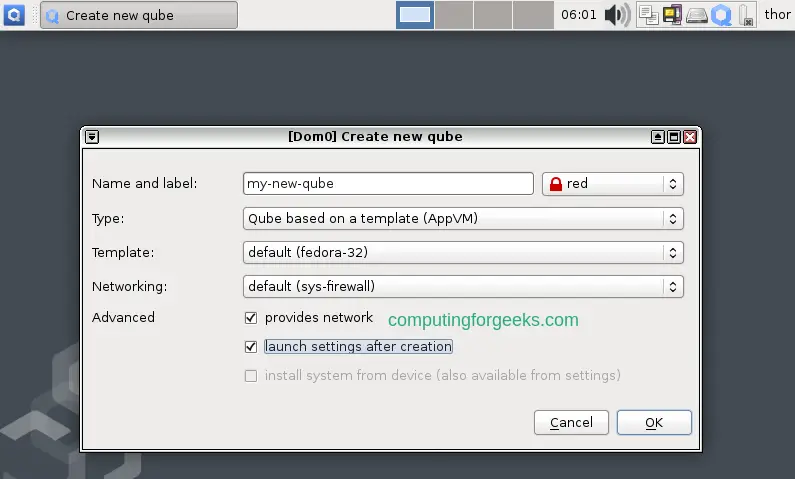Click the Qubes updates tray icon
795x479 pixels.
click(x=672, y=15)
